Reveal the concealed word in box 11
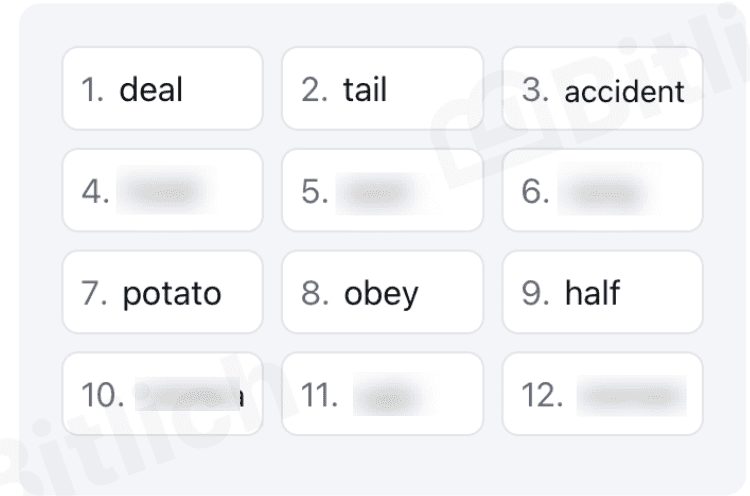The height and width of the screenshot is (496, 750). [392, 396]
